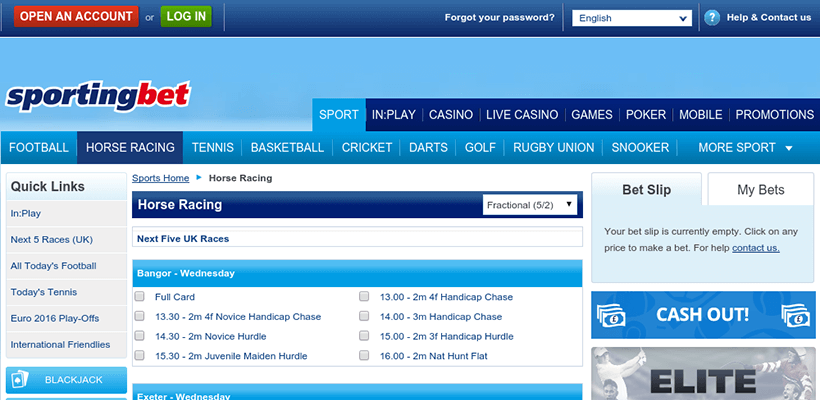Open International Friendlies quick link
This screenshot has width=820, height=400.
point(66,345)
